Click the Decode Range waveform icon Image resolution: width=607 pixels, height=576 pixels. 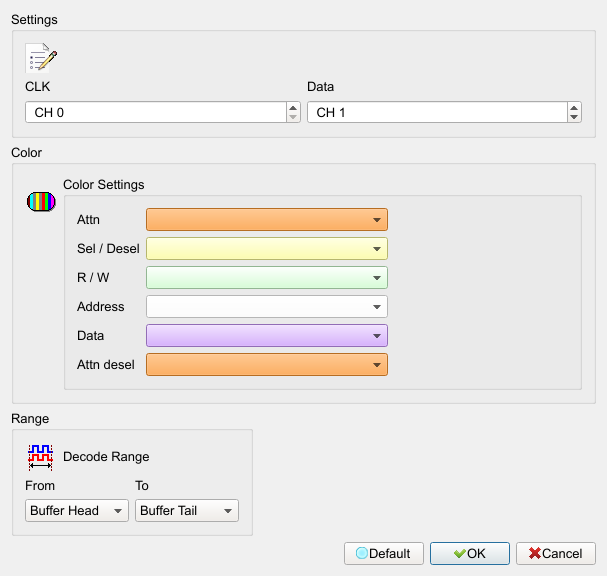pyautogui.click(x=40, y=458)
